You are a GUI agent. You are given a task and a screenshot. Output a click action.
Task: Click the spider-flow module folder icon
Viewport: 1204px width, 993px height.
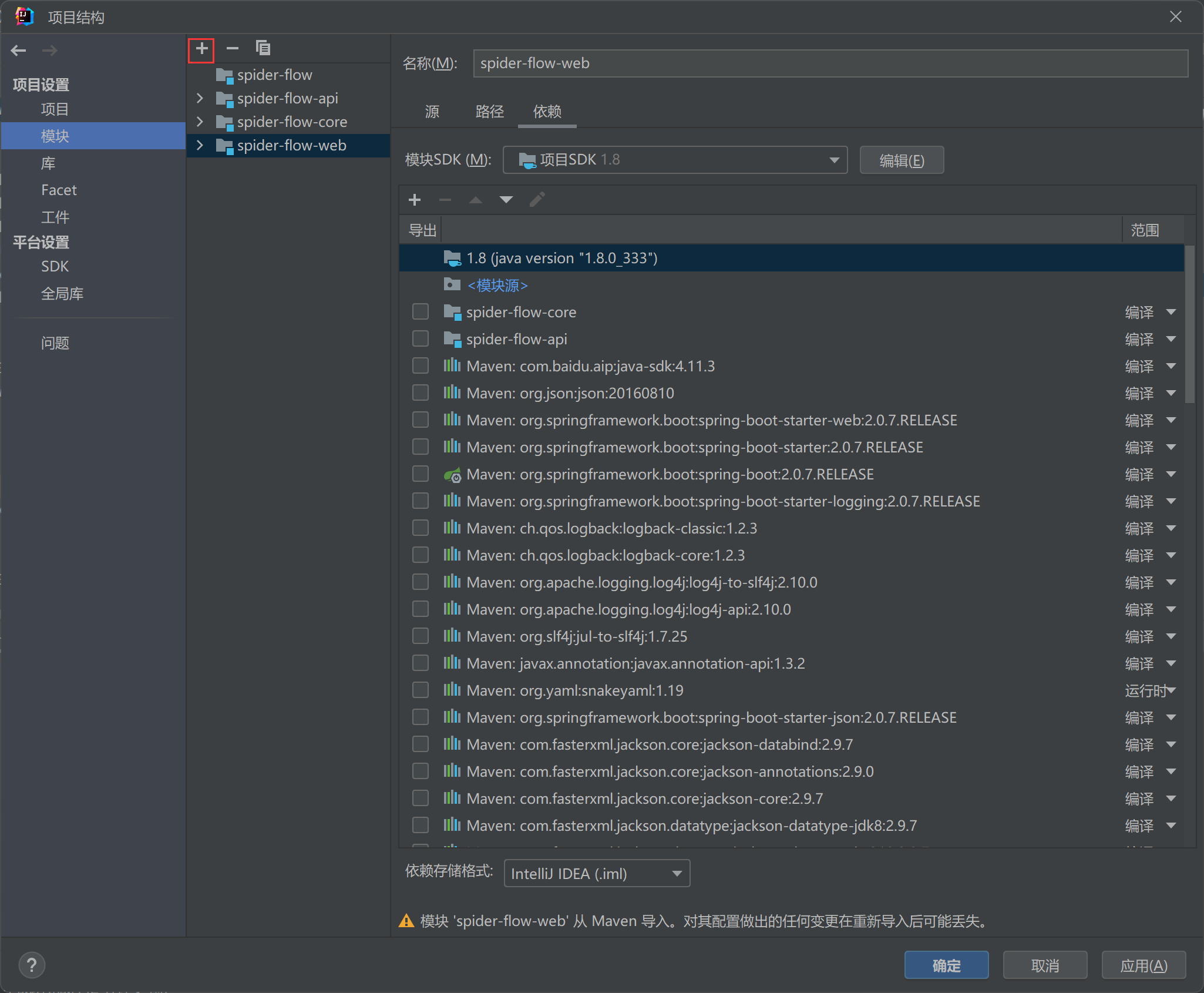224,75
